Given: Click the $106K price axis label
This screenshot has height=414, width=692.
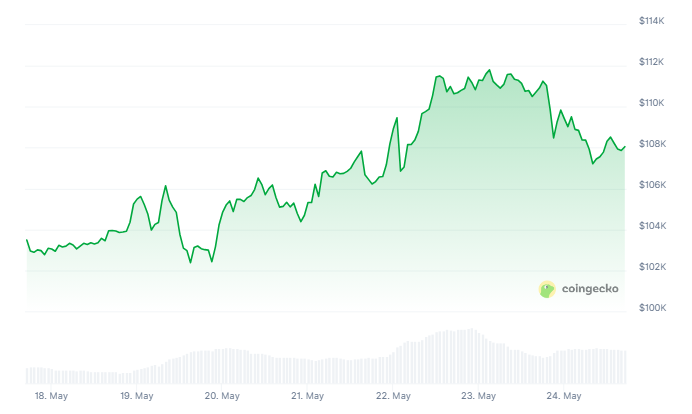Looking at the screenshot, I should [x=652, y=185].
